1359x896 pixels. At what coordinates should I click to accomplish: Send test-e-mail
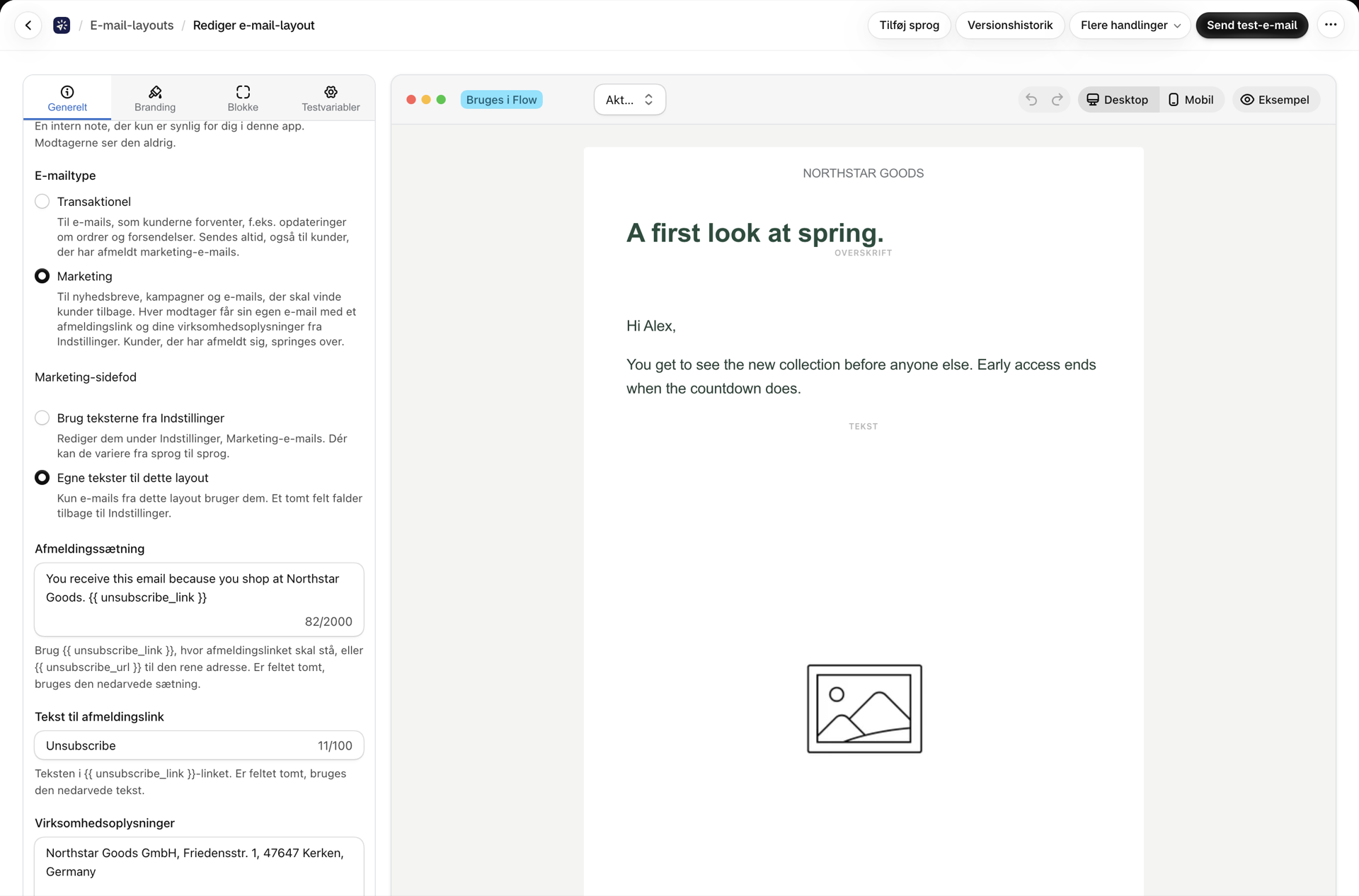1251,25
